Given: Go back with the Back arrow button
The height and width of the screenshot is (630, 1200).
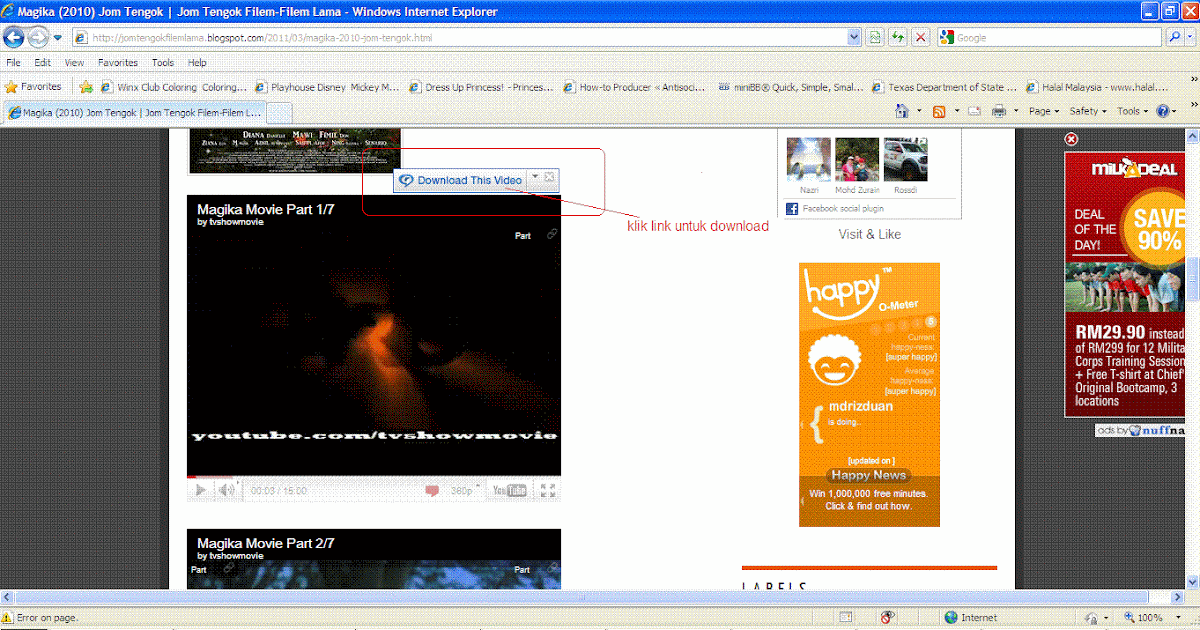Looking at the screenshot, I should [x=14, y=37].
